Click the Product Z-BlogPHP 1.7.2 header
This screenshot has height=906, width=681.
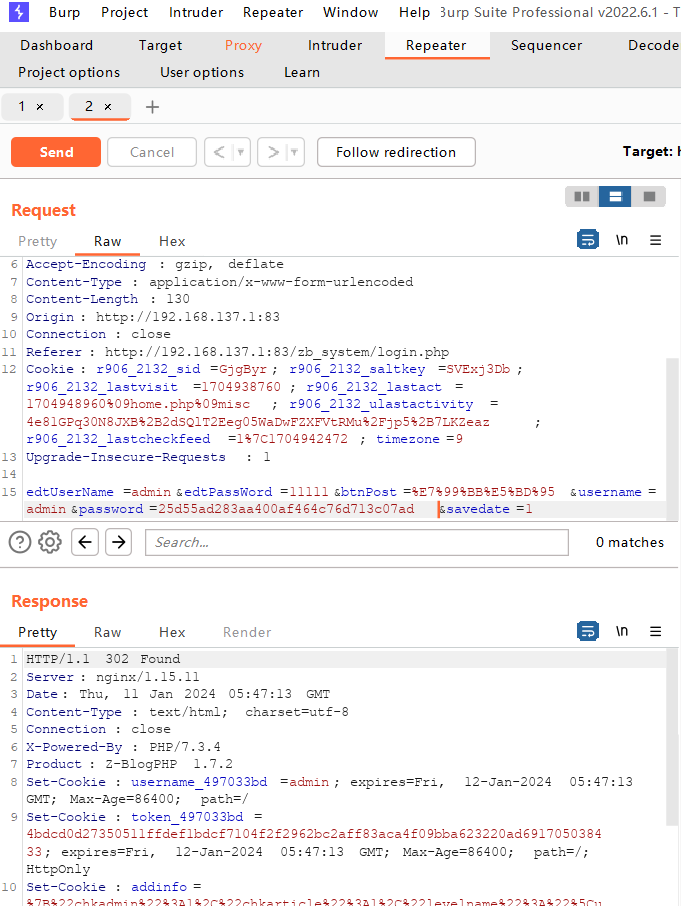coord(129,764)
